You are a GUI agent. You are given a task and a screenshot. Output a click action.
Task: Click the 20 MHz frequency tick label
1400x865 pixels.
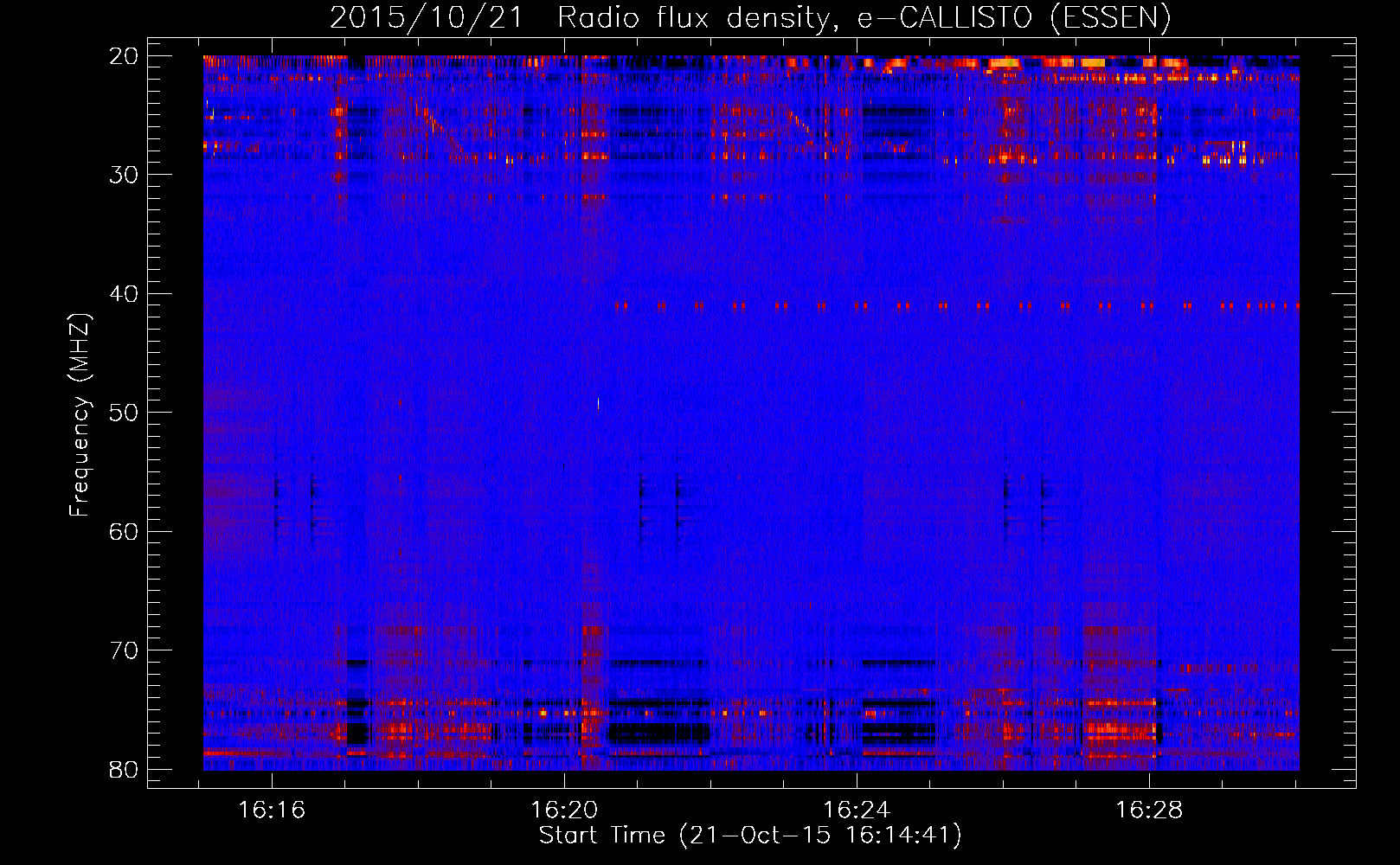coord(124,56)
